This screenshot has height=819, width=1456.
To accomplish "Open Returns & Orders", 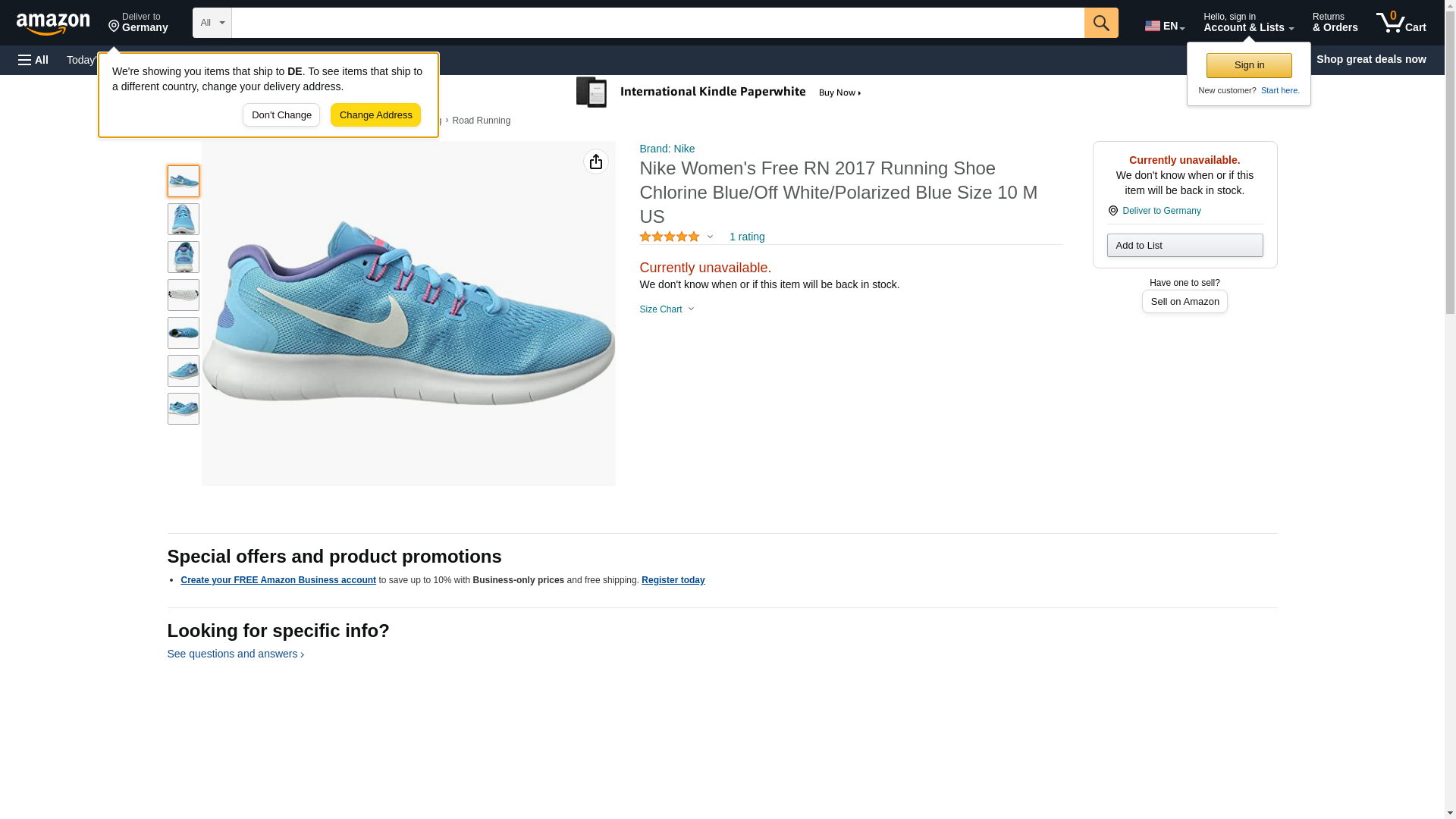I will coord(1335,23).
